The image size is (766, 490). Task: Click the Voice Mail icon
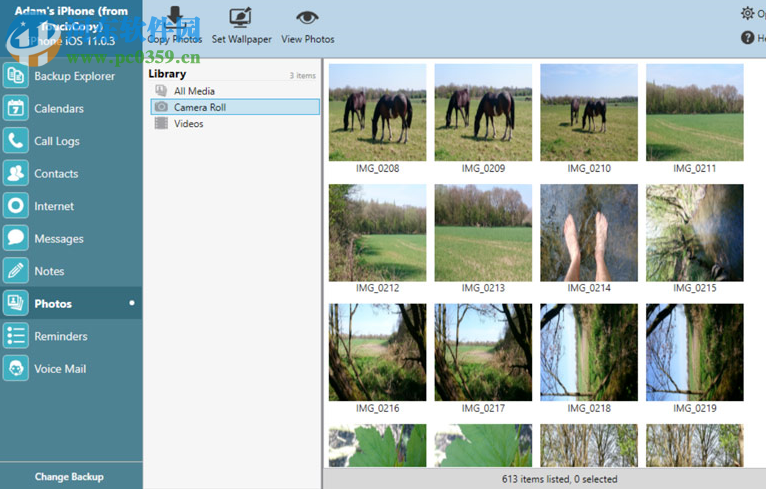pos(16,368)
